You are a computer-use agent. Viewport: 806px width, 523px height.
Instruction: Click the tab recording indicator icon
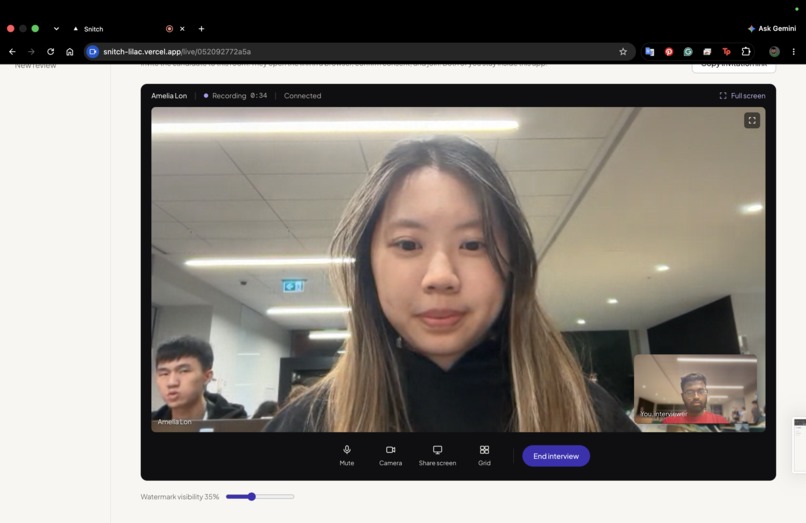[169, 29]
